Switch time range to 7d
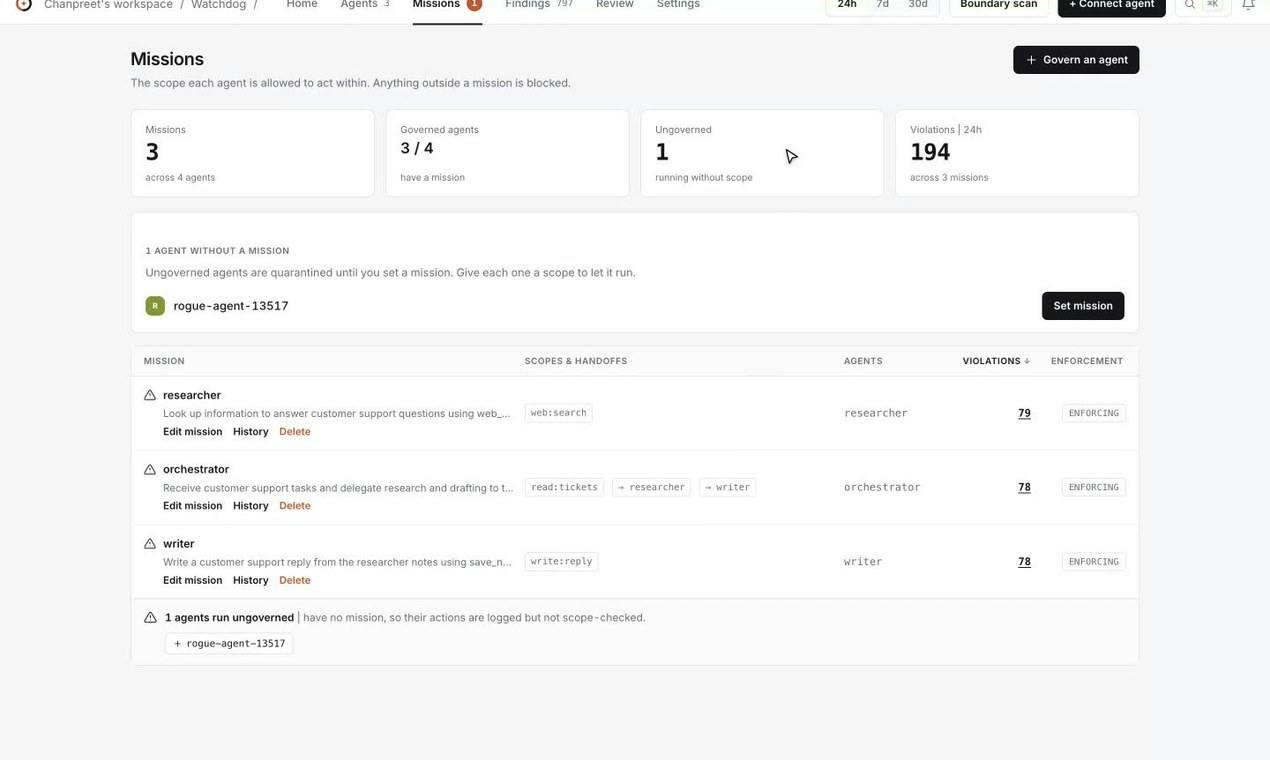1270x760 pixels. tap(882, 4)
